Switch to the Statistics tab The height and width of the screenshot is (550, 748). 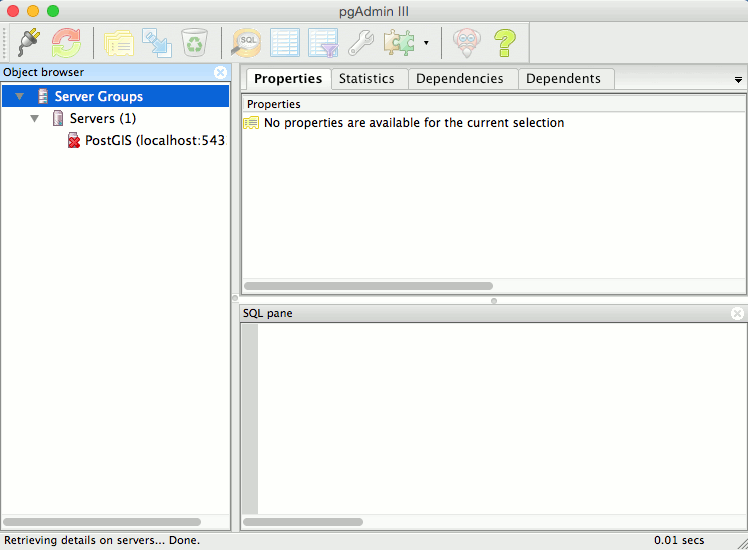(x=366, y=78)
